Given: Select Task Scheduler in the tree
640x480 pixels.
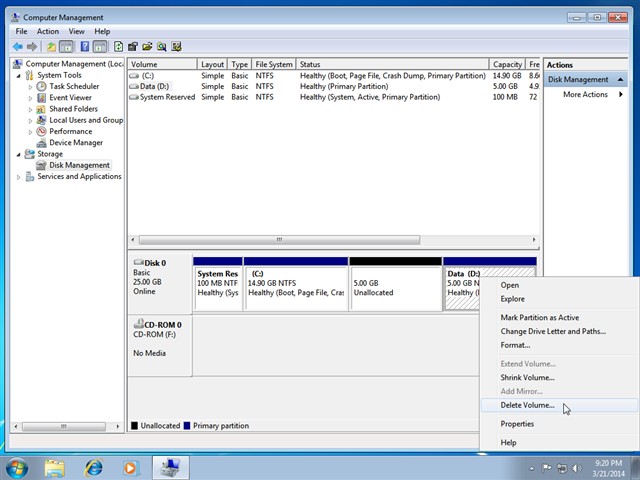Looking at the screenshot, I should point(74,87).
